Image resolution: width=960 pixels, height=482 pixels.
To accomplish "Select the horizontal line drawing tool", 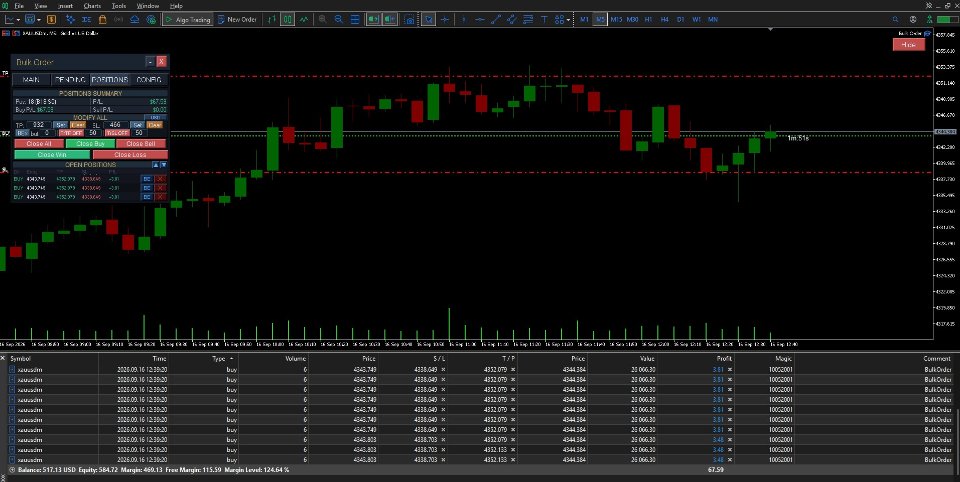I will [480, 20].
